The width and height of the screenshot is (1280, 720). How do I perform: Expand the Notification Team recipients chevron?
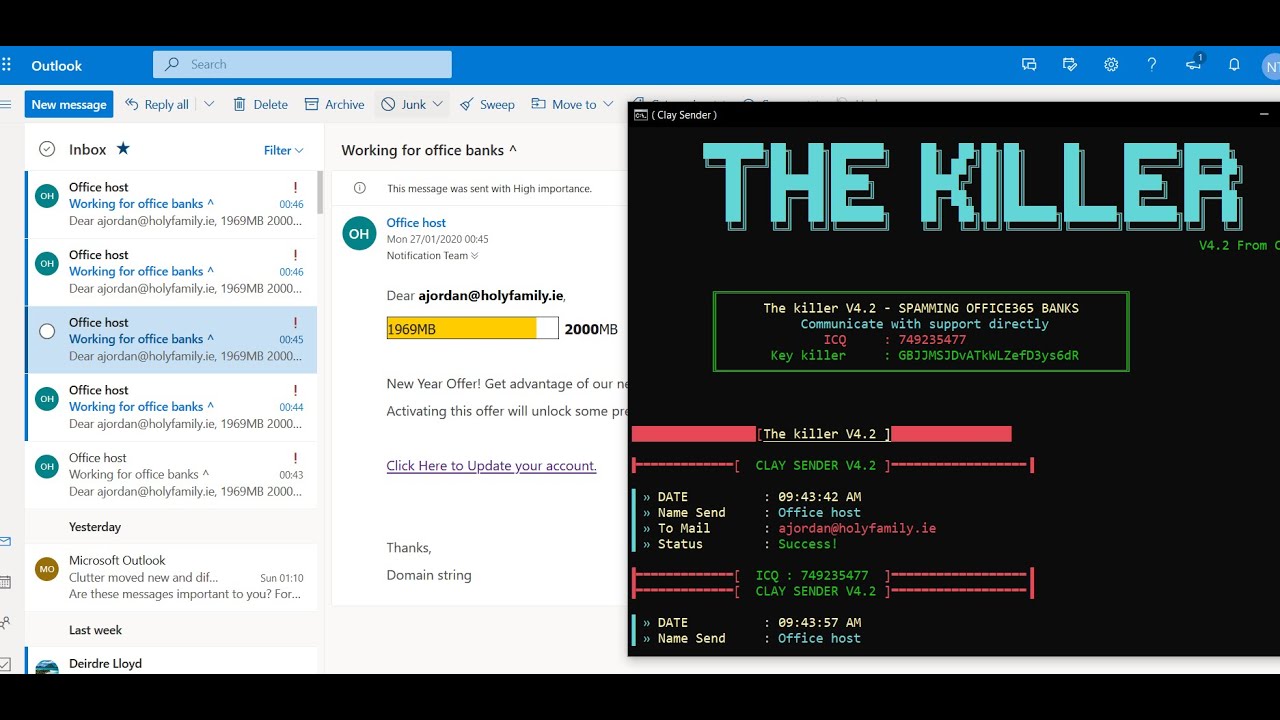[x=475, y=256]
